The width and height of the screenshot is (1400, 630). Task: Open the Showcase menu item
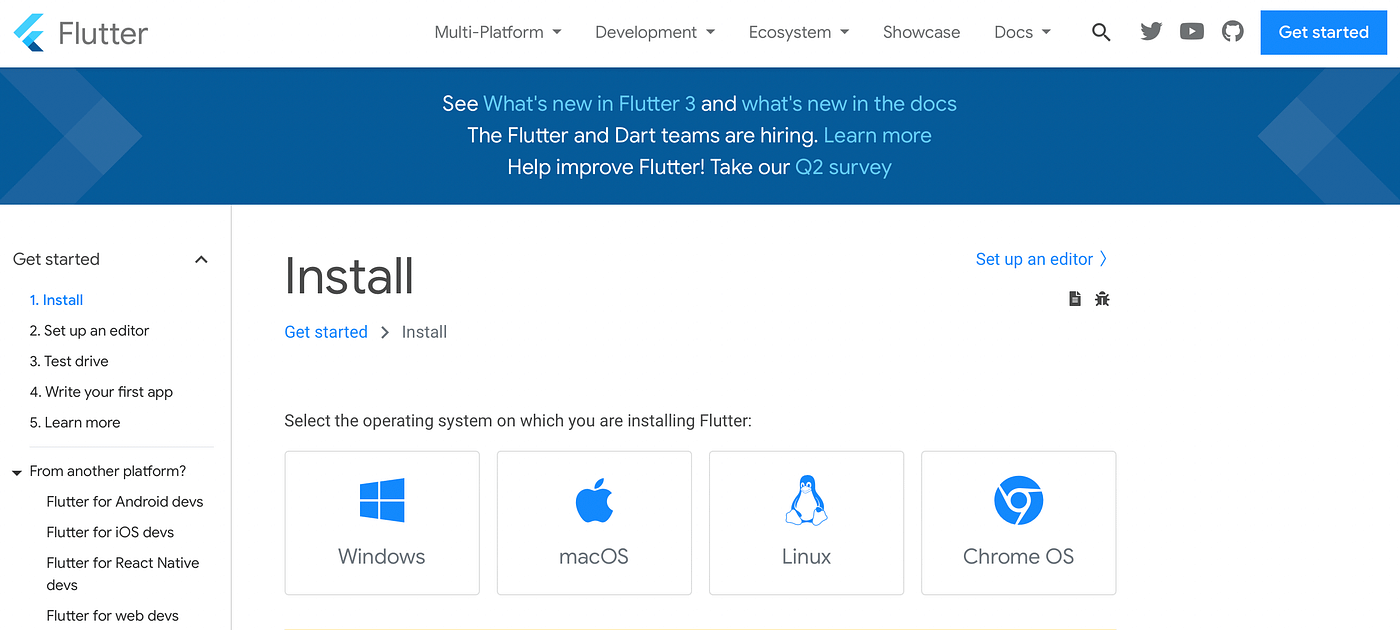[921, 32]
